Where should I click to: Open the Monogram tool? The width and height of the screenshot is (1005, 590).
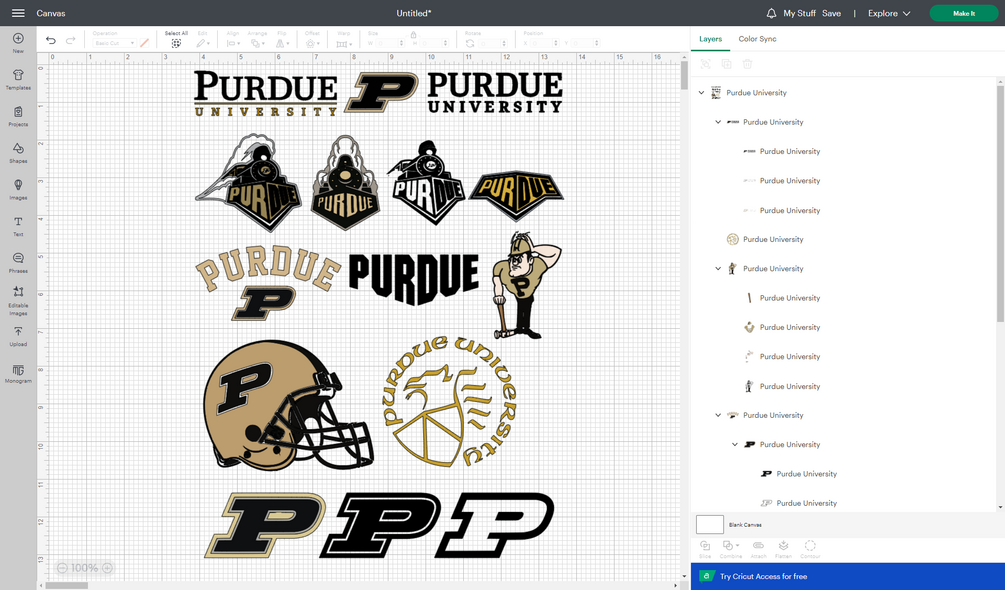point(18,373)
